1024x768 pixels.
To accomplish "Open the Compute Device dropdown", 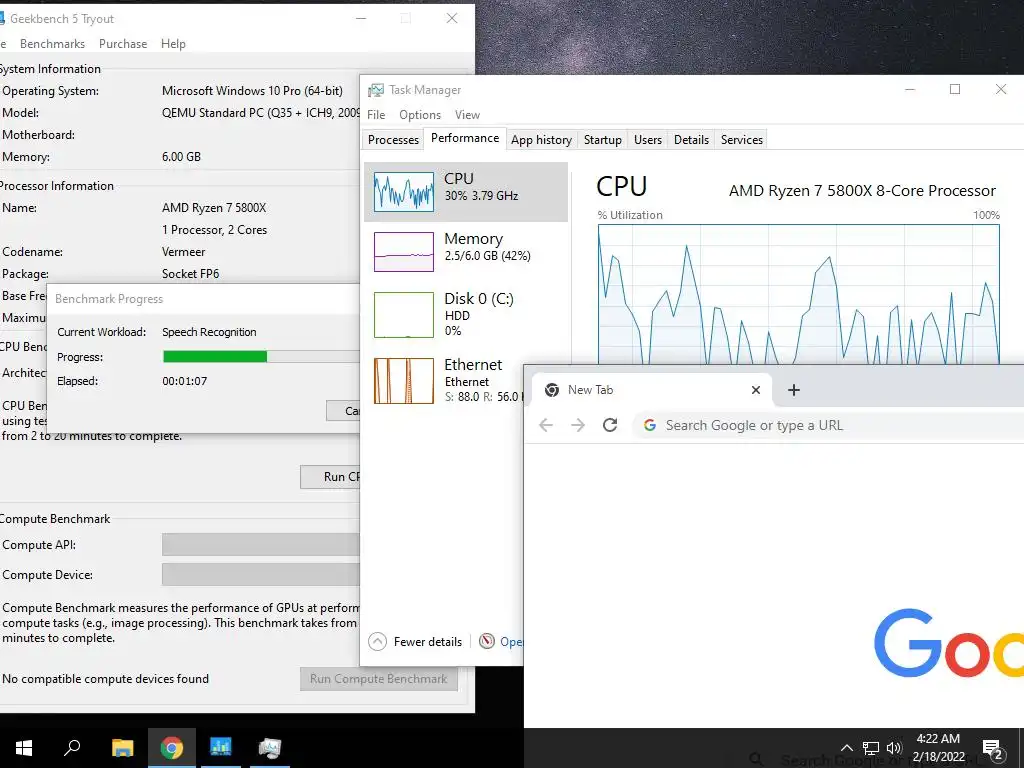I will coord(261,575).
